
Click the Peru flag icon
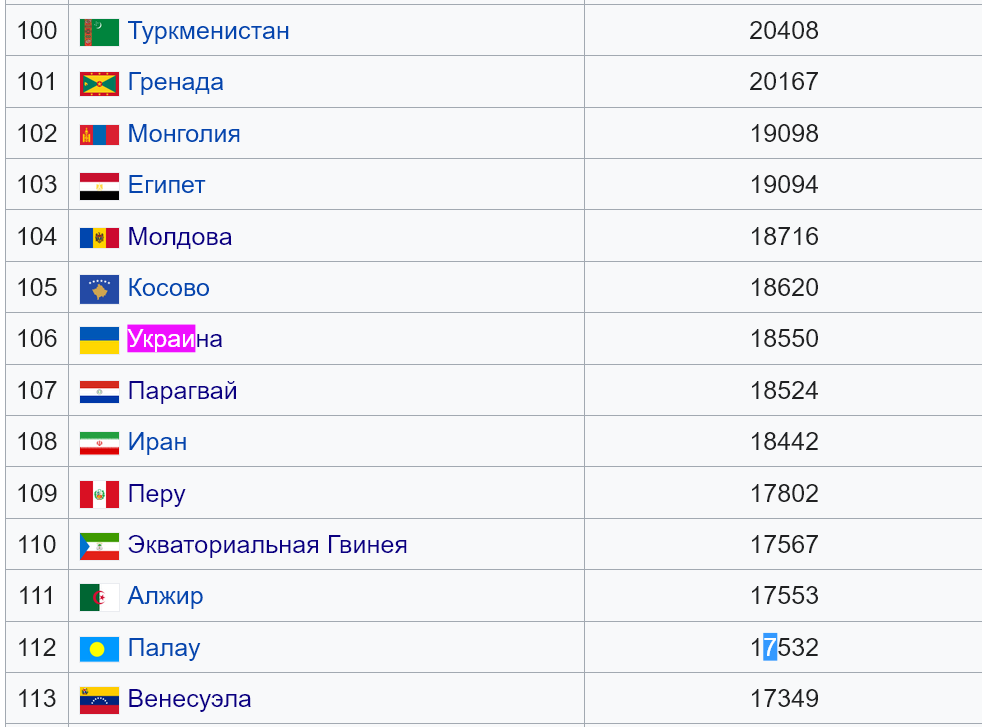click(x=99, y=495)
